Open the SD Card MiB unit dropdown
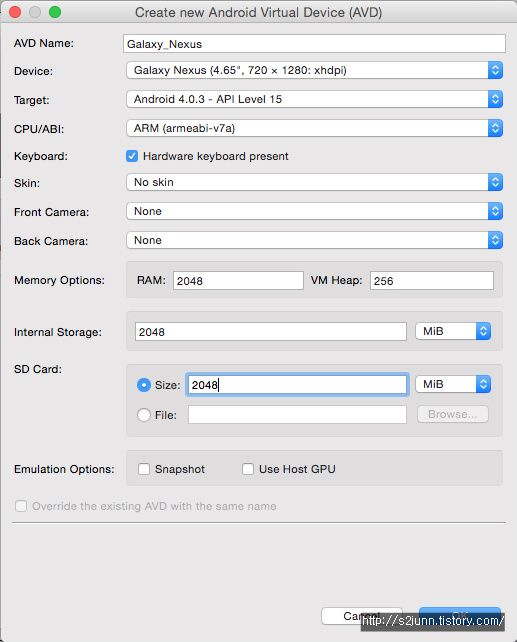Viewport: 517px width, 642px height. click(x=453, y=384)
